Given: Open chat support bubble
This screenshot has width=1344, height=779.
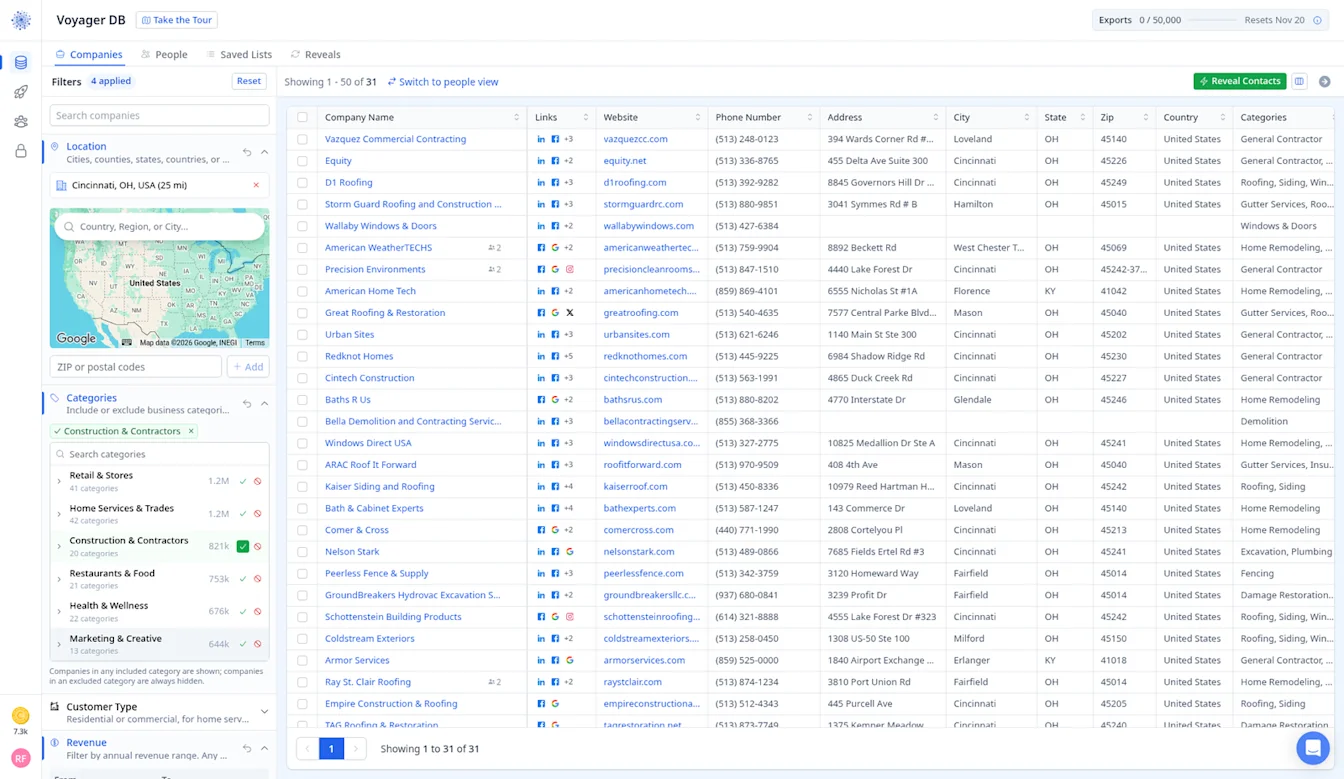Looking at the screenshot, I should click(1312, 747).
